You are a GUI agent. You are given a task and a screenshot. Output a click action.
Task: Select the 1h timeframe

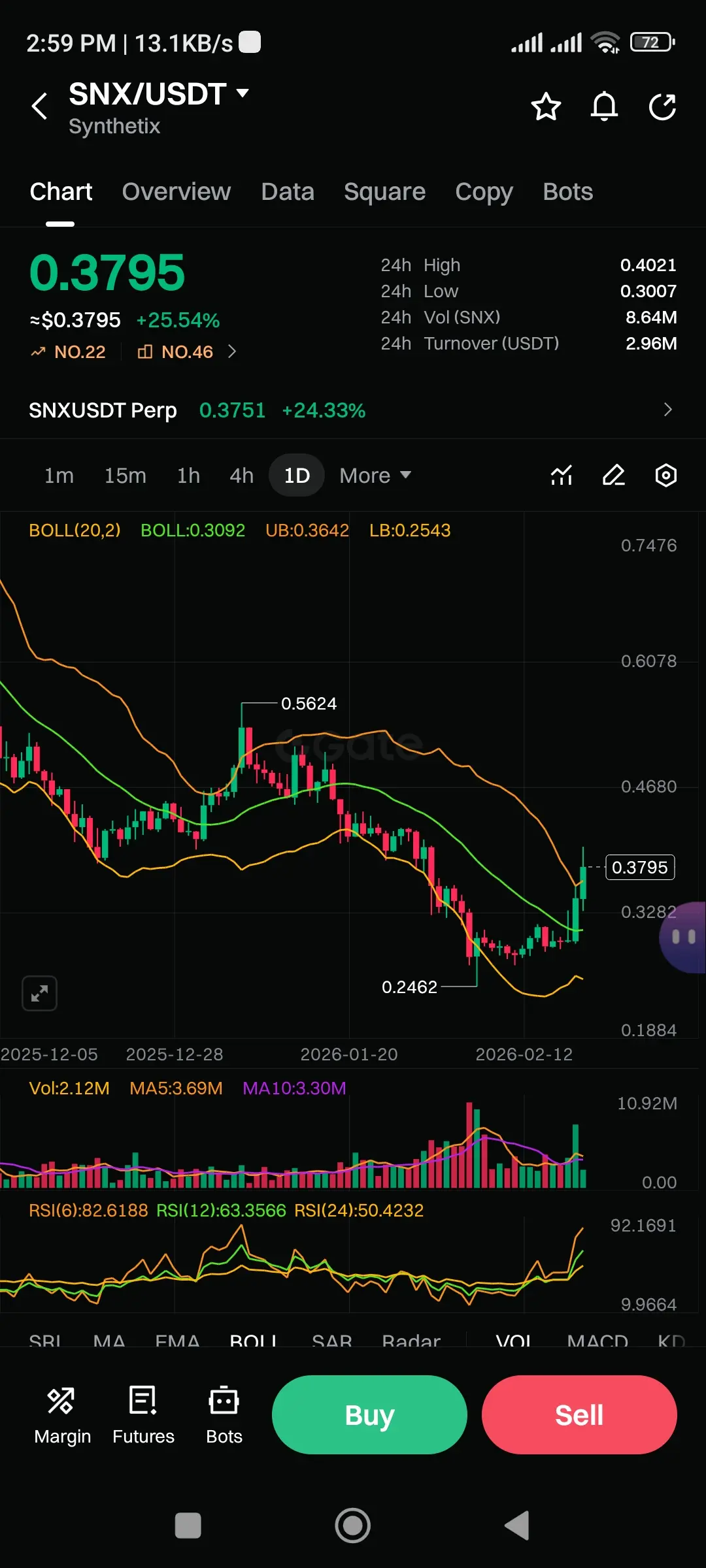coord(188,476)
